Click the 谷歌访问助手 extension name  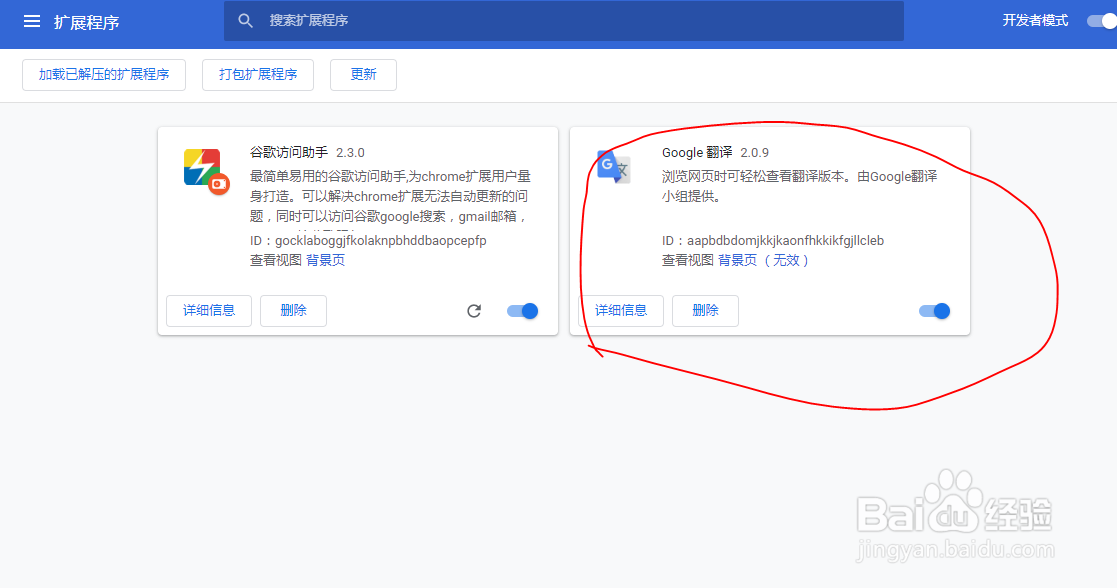(289, 153)
